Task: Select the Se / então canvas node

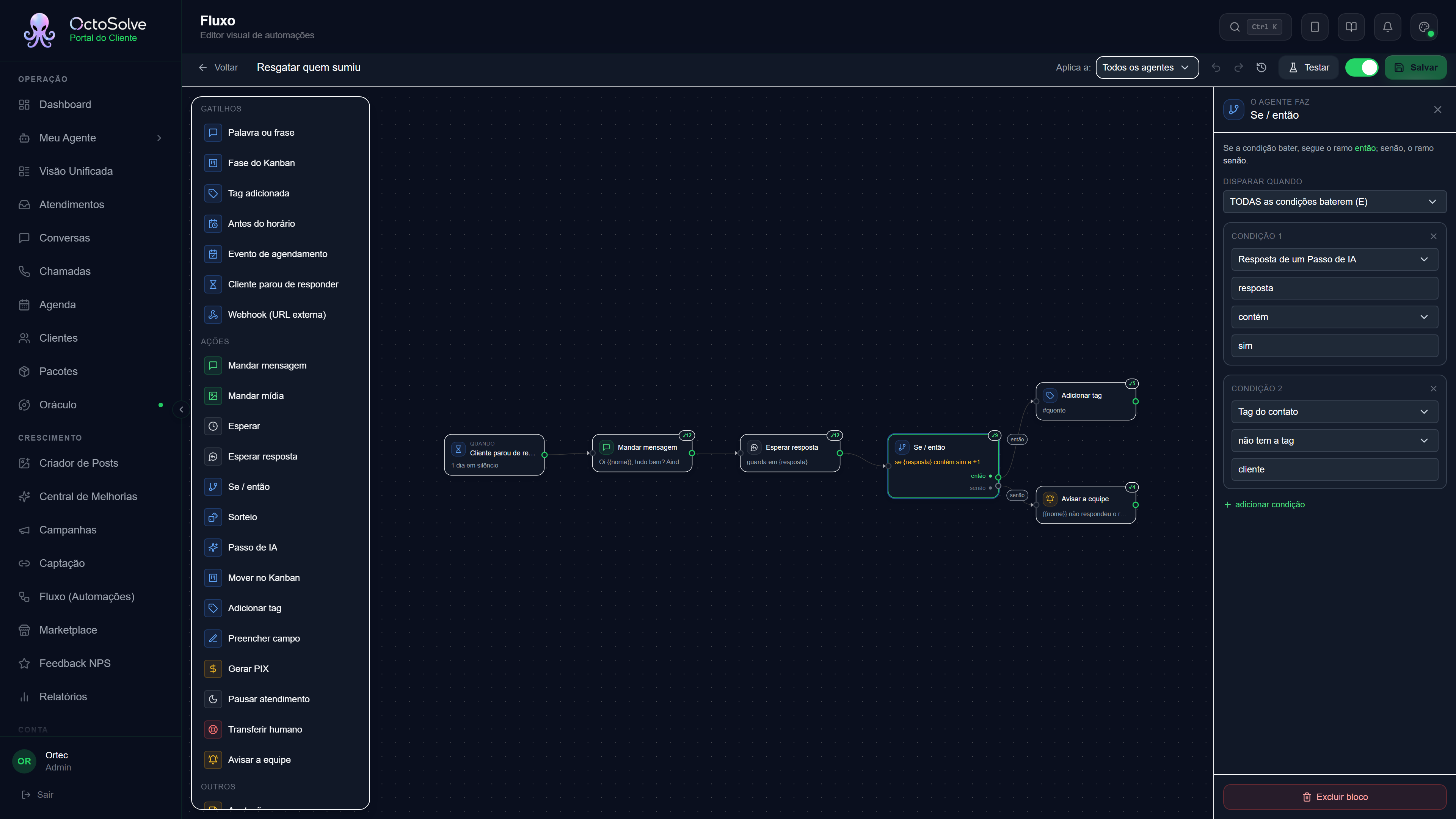Action: 943,466
